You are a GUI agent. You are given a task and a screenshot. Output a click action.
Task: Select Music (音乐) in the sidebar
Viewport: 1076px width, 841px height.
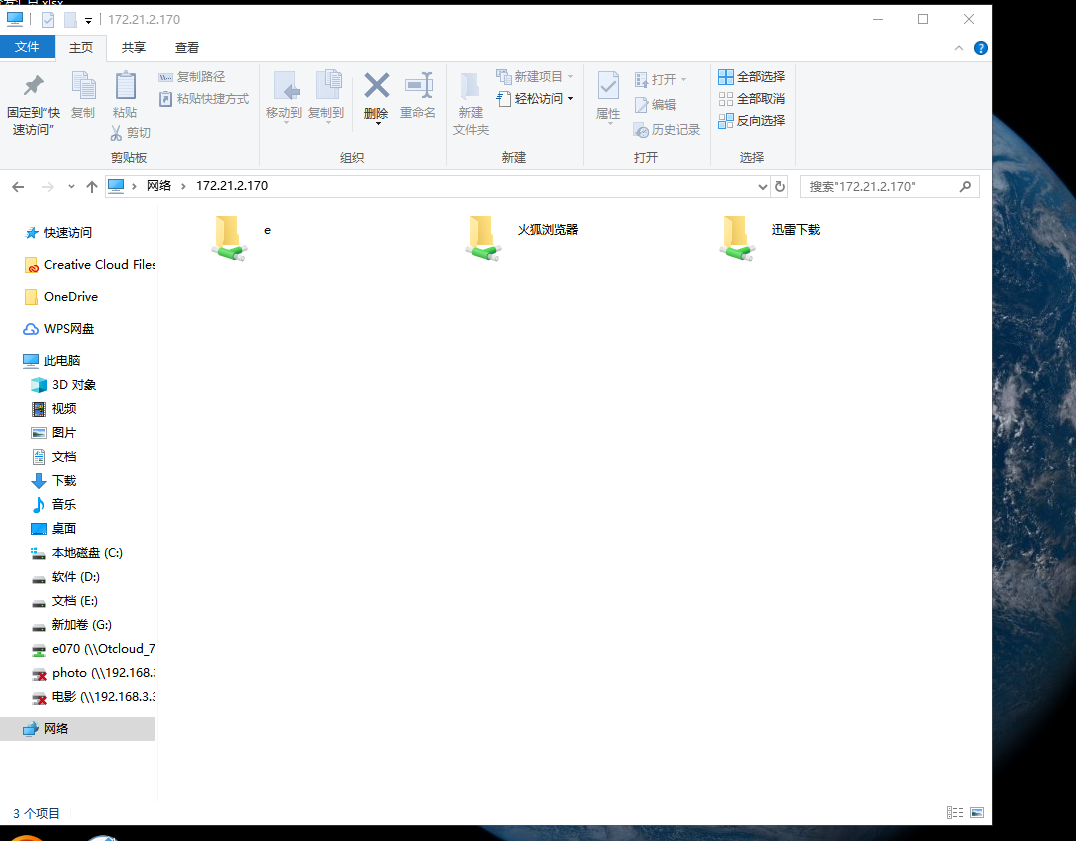(x=54, y=505)
